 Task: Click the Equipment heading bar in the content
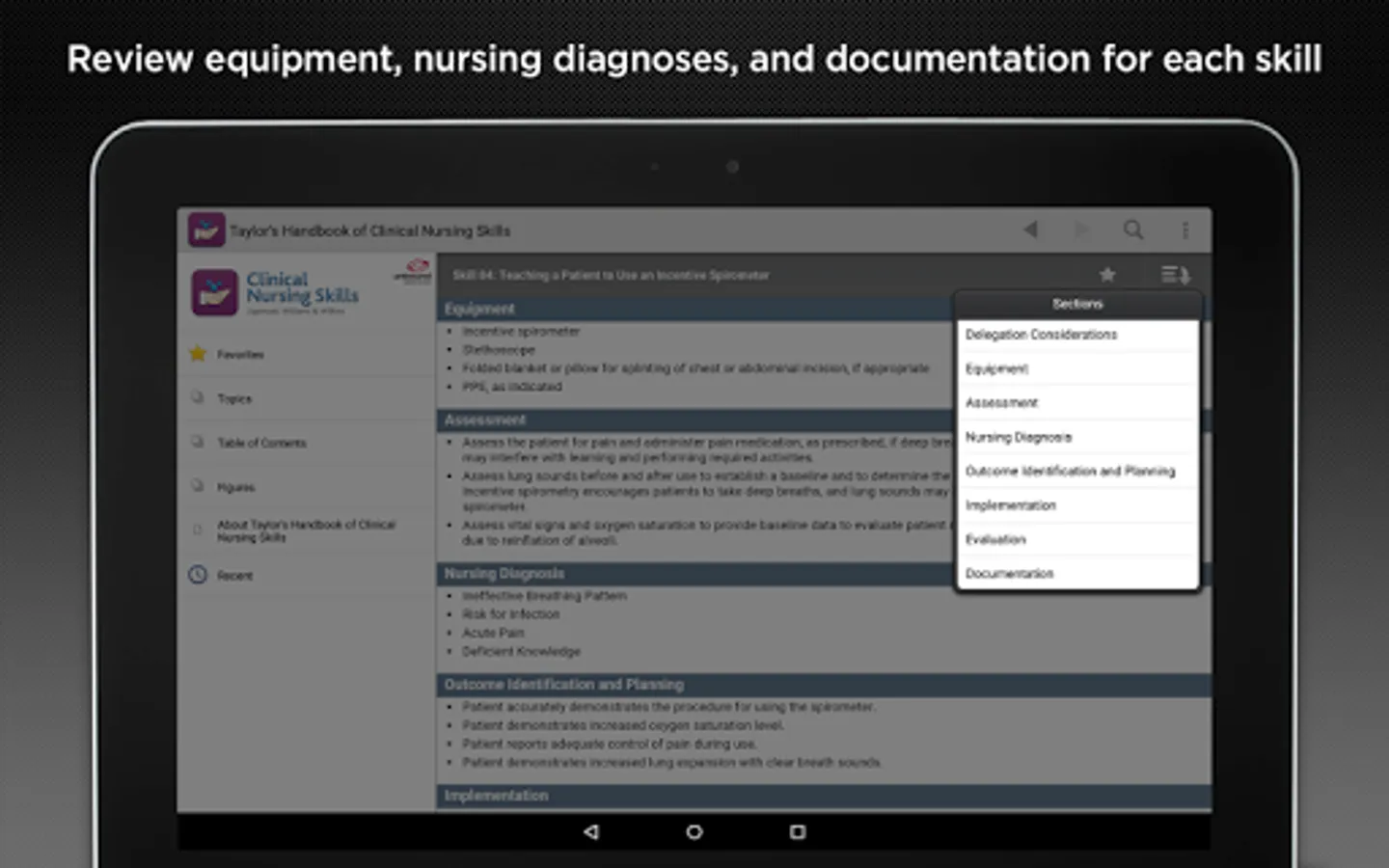pyautogui.click(x=695, y=309)
